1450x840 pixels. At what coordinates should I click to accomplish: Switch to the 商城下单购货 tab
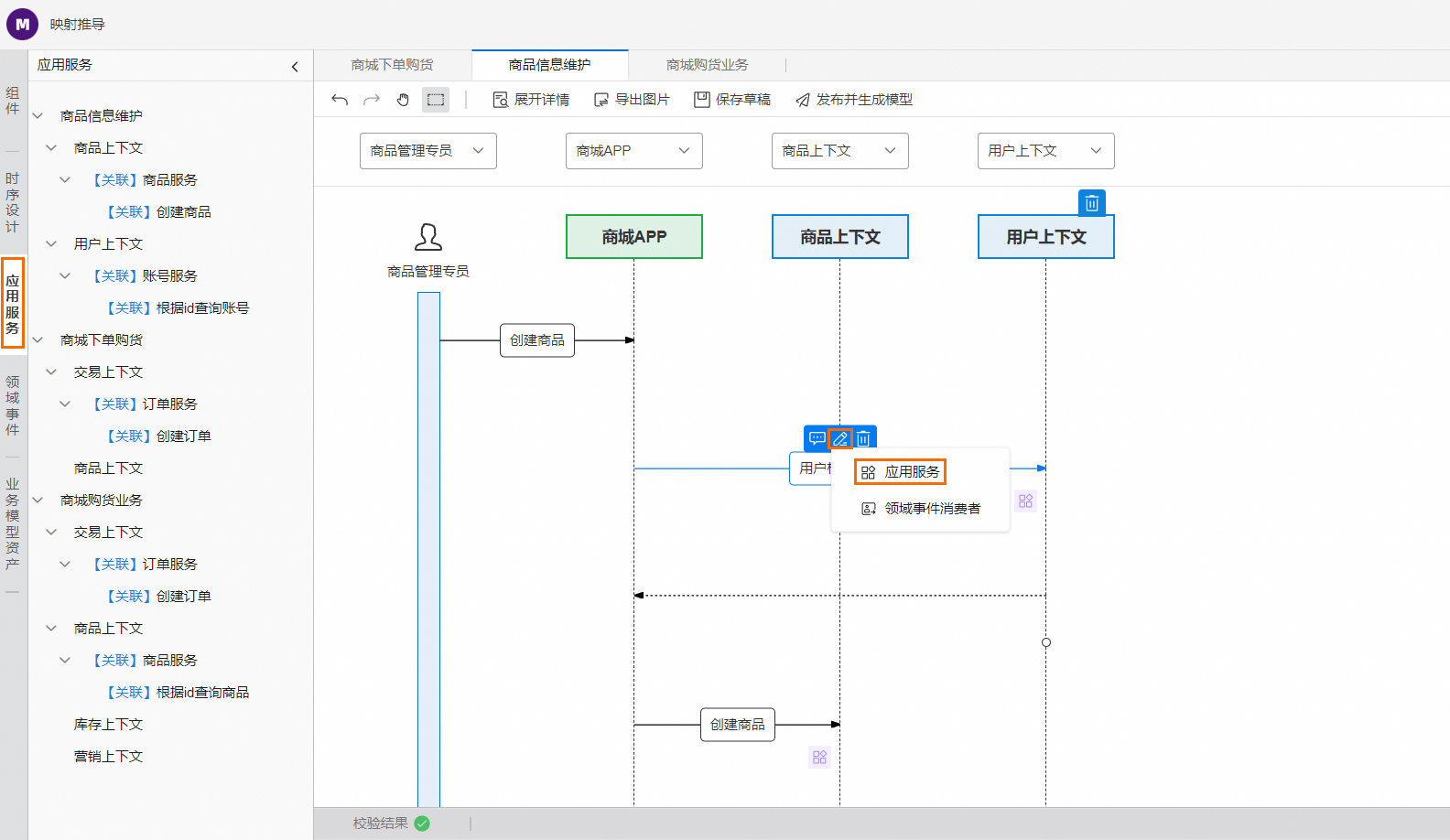(x=393, y=65)
